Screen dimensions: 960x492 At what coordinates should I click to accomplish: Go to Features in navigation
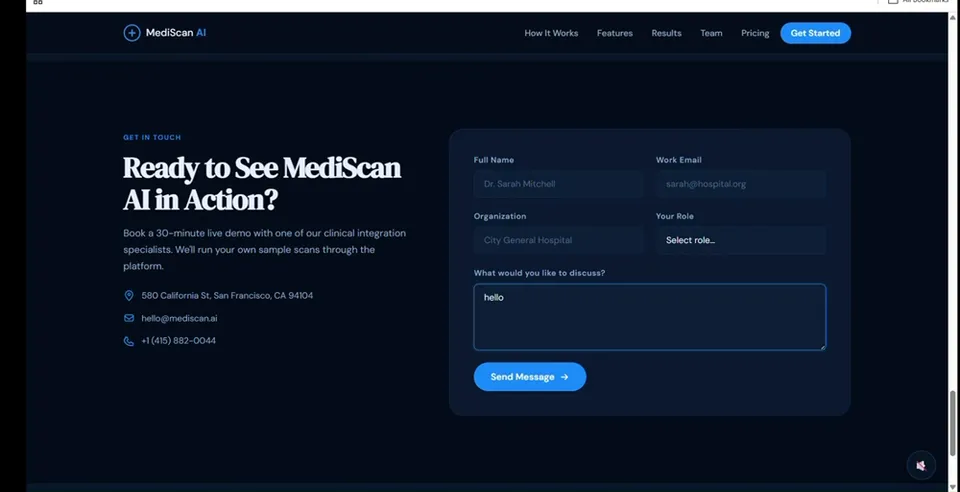[615, 33]
